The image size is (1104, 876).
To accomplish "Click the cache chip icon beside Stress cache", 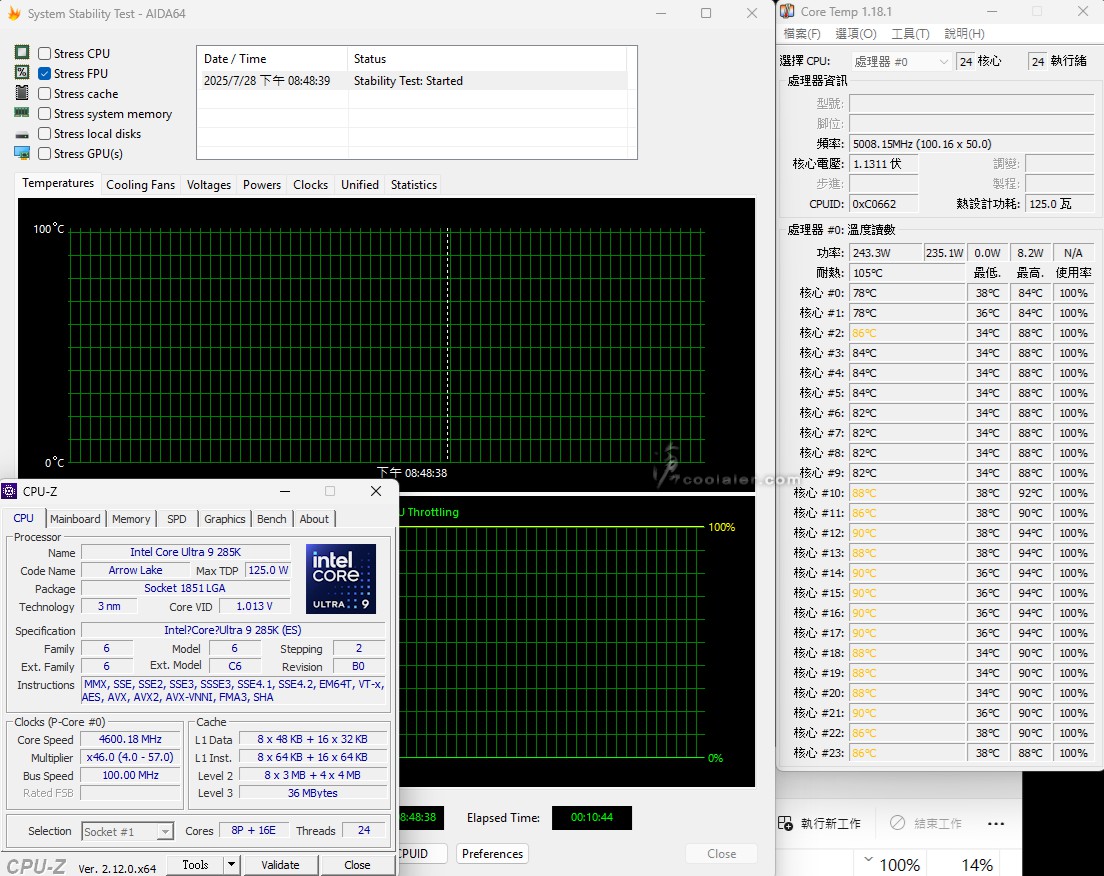I will tap(22, 93).
